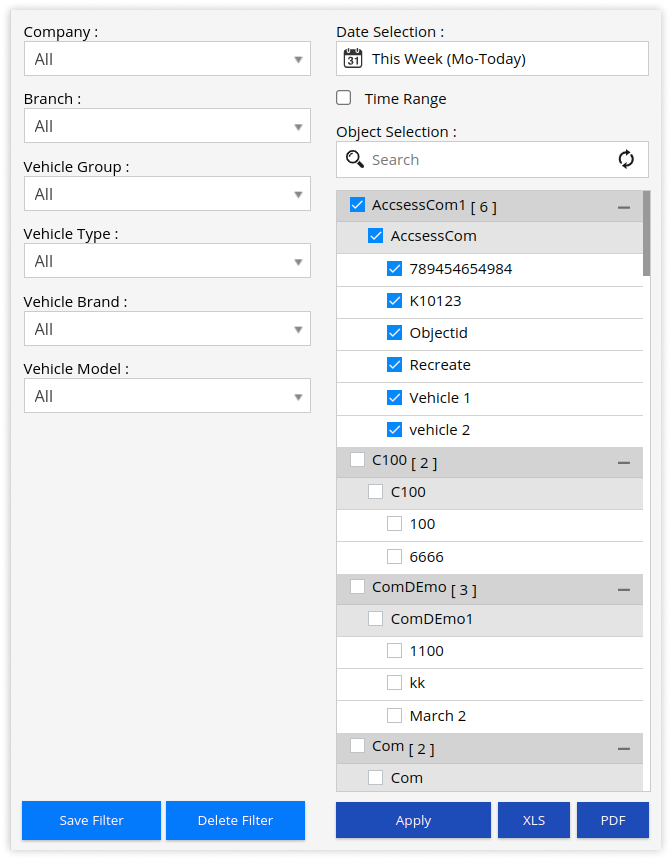Screen dimensions: 671x860
Task: Collapse the AccsessCom1 group with minus icon
Action: [x=624, y=207]
